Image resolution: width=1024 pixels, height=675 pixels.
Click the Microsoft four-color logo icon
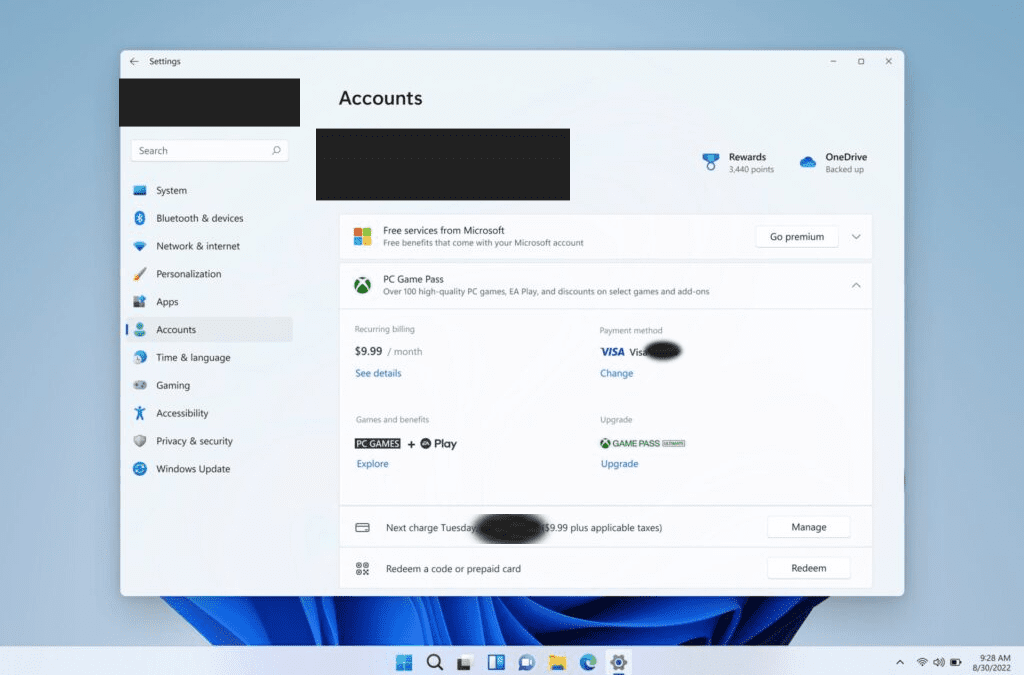tap(362, 236)
